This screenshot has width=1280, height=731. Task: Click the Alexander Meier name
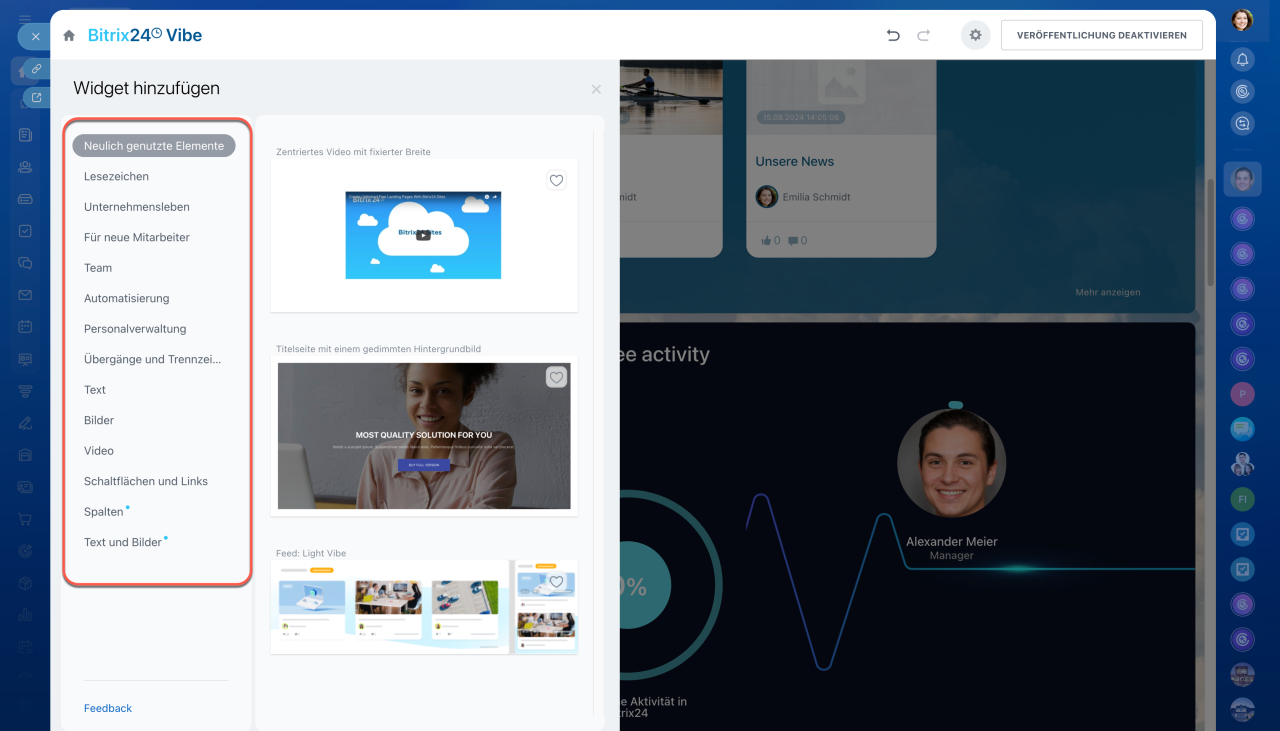click(952, 542)
